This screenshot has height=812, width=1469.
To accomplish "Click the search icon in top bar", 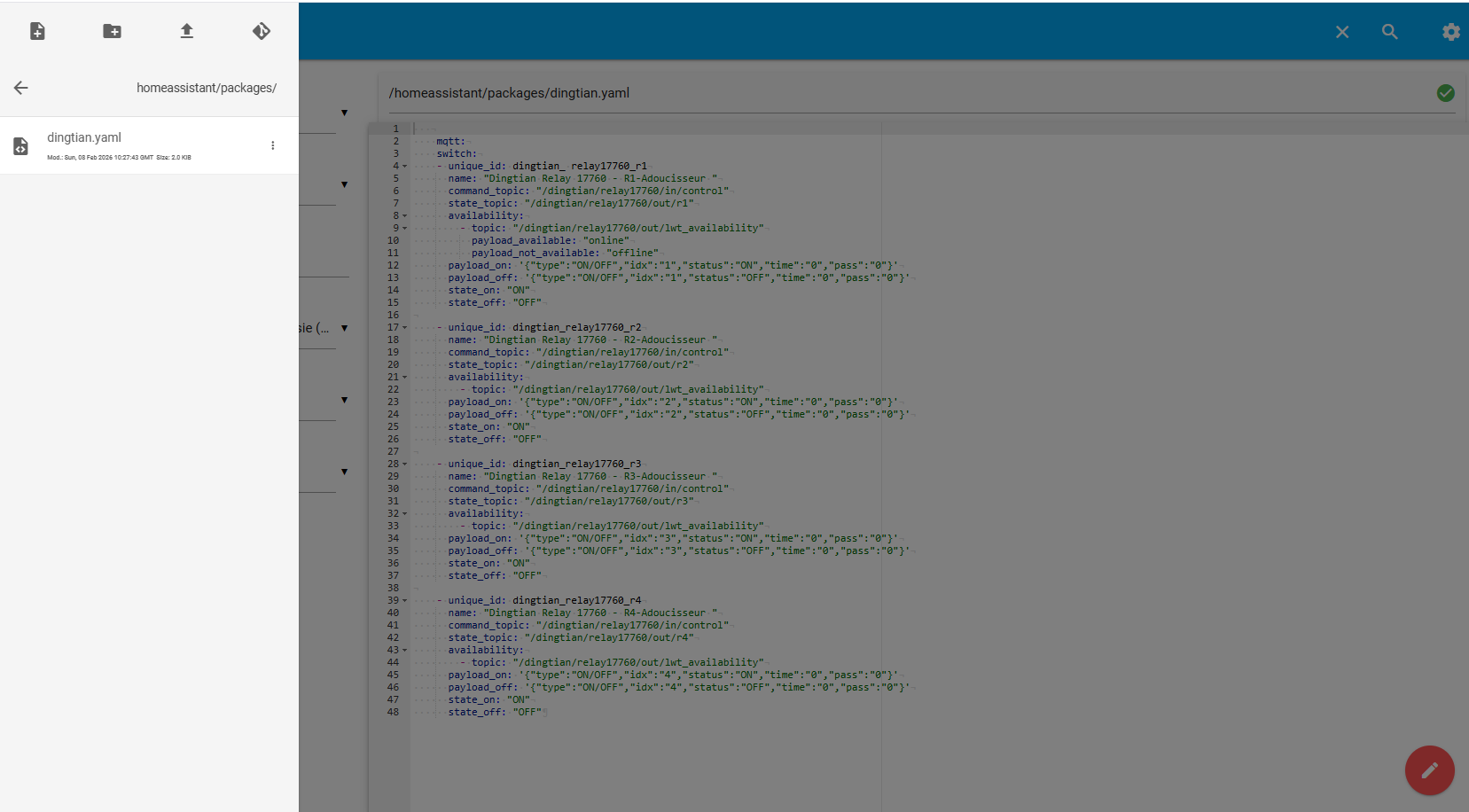I will [1389, 32].
